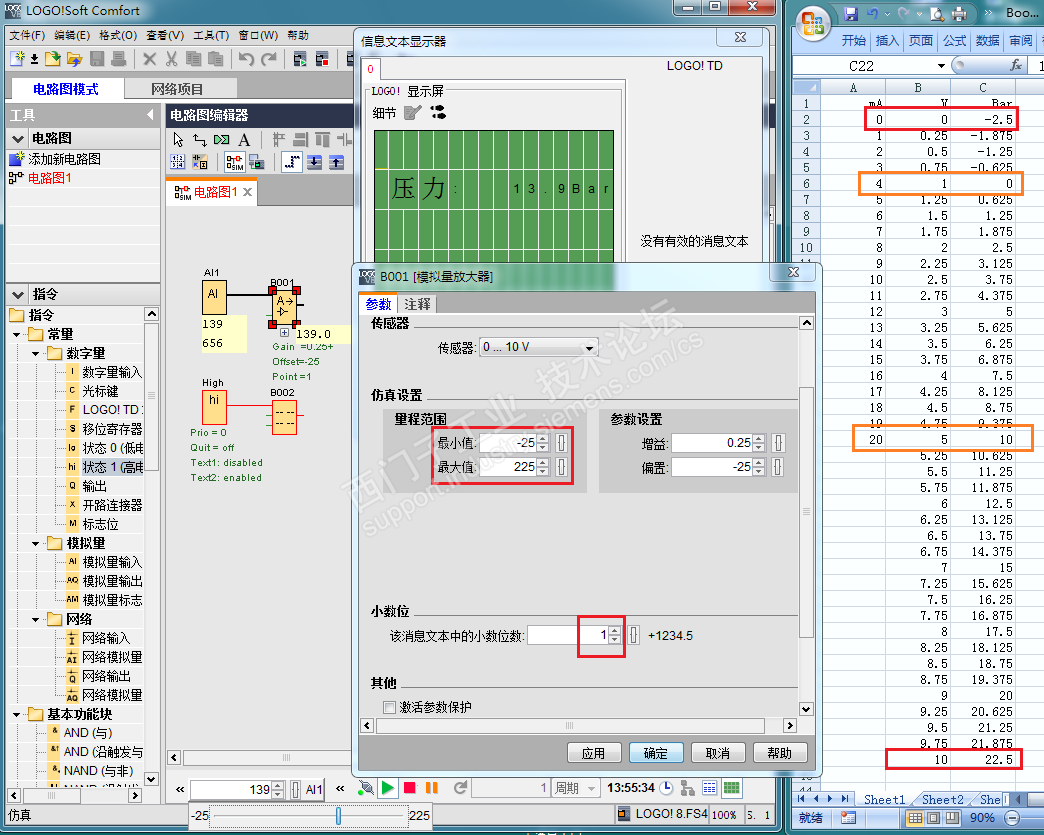The width and height of the screenshot is (1044, 835).
Task: Click the simulation clock time icon
Action: (666, 788)
